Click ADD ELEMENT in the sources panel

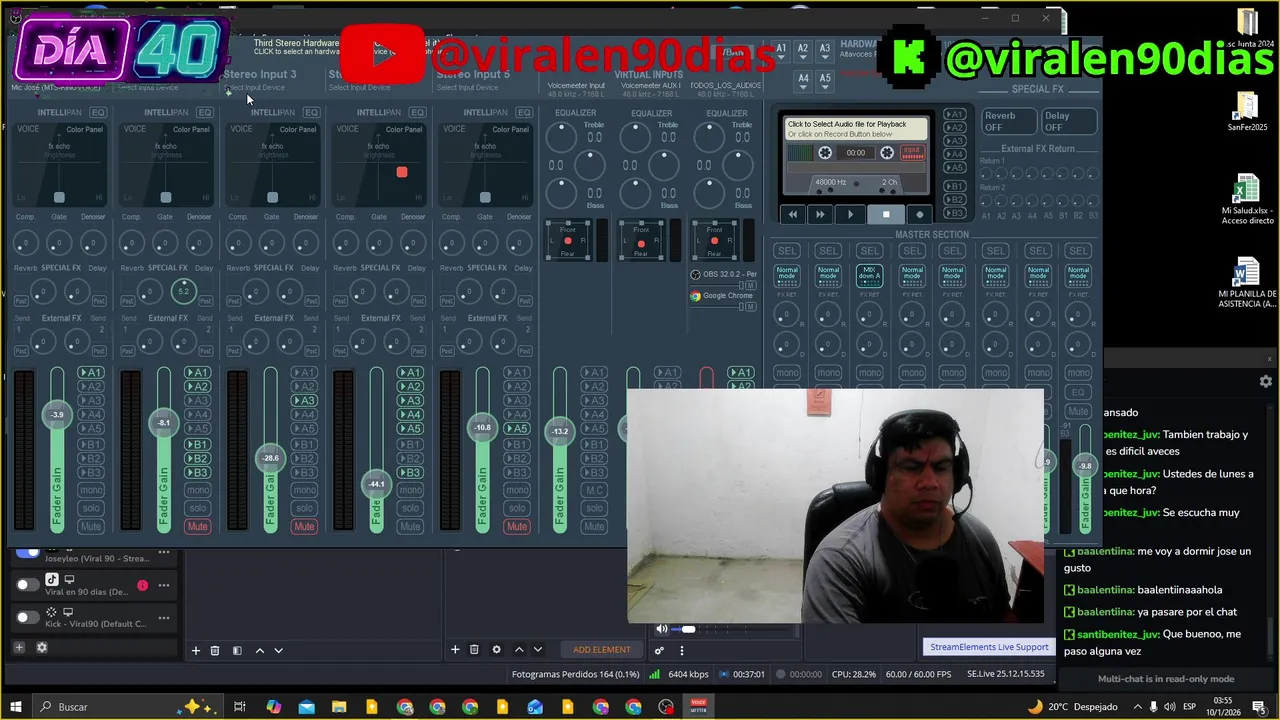(602, 650)
